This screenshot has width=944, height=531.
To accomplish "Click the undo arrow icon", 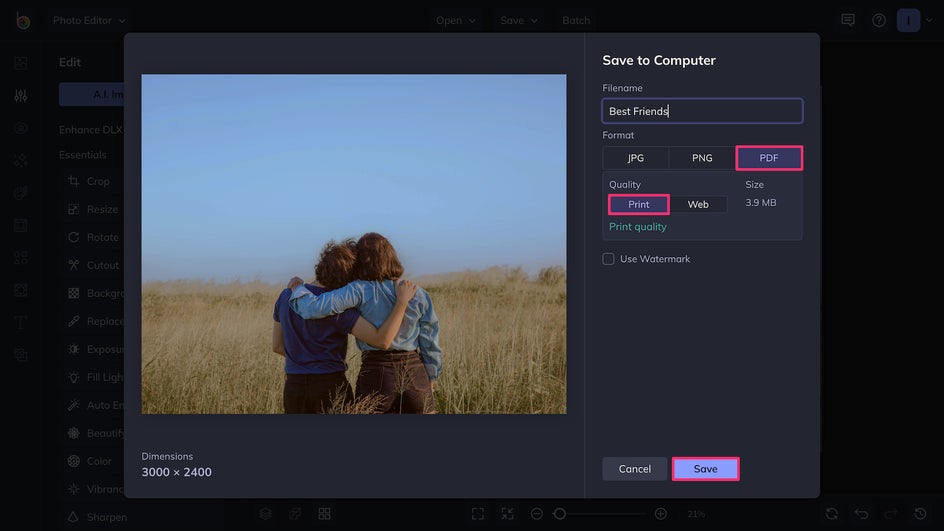I will pyautogui.click(x=862, y=514).
